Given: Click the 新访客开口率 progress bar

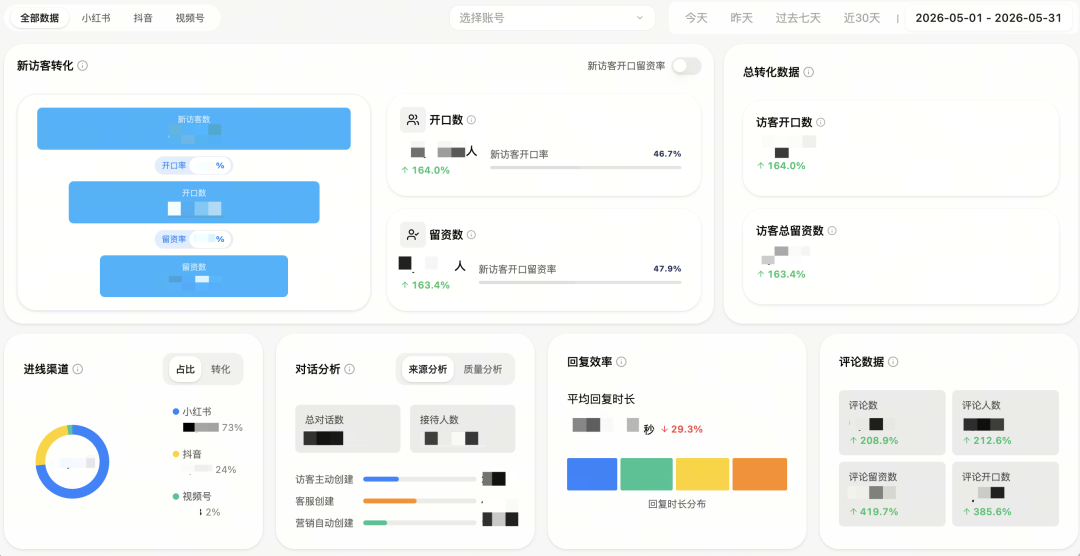Looking at the screenshot, I should click(x=585, y=167).
